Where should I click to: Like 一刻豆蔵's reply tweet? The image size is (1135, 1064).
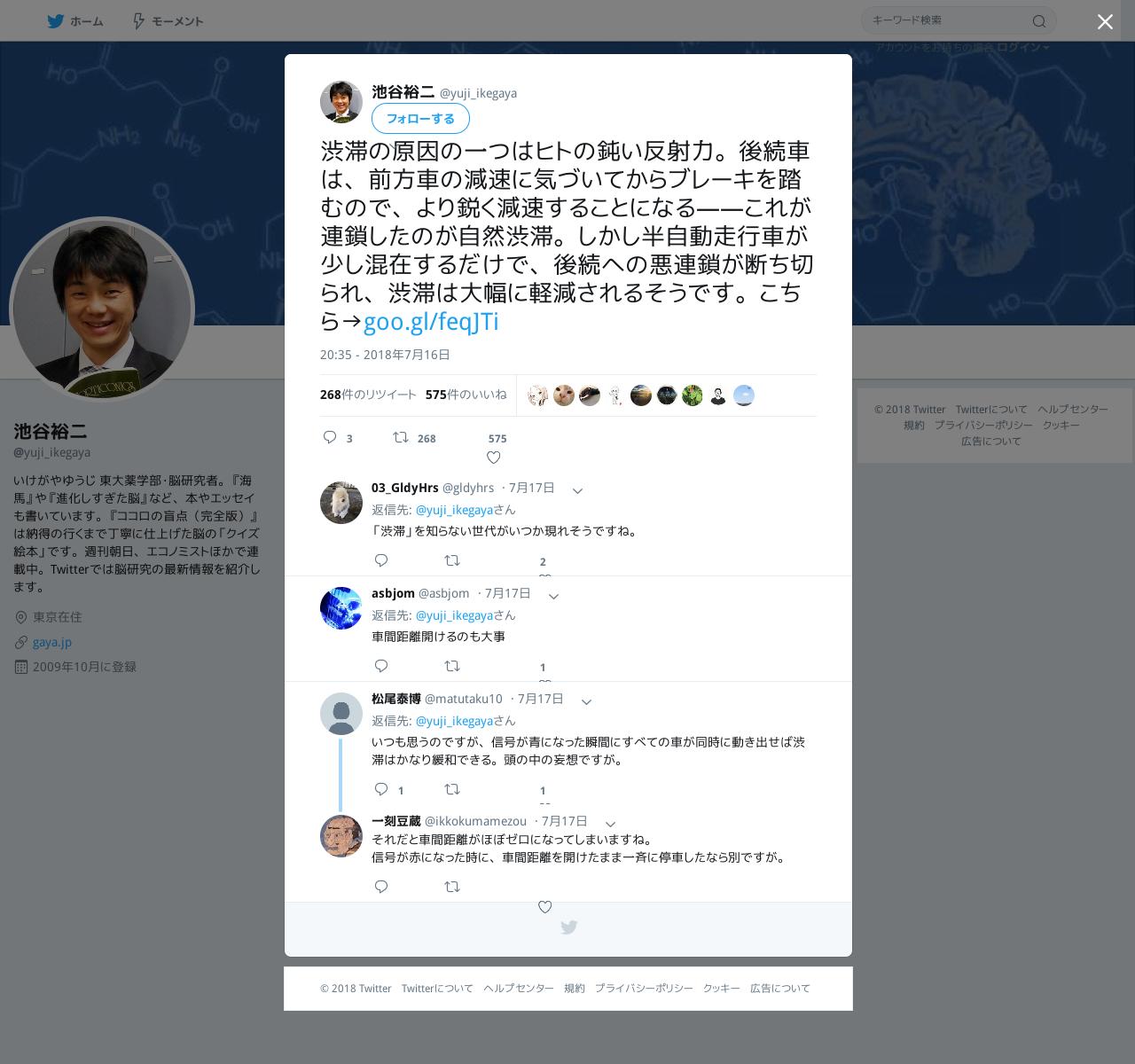pos(545,907)
